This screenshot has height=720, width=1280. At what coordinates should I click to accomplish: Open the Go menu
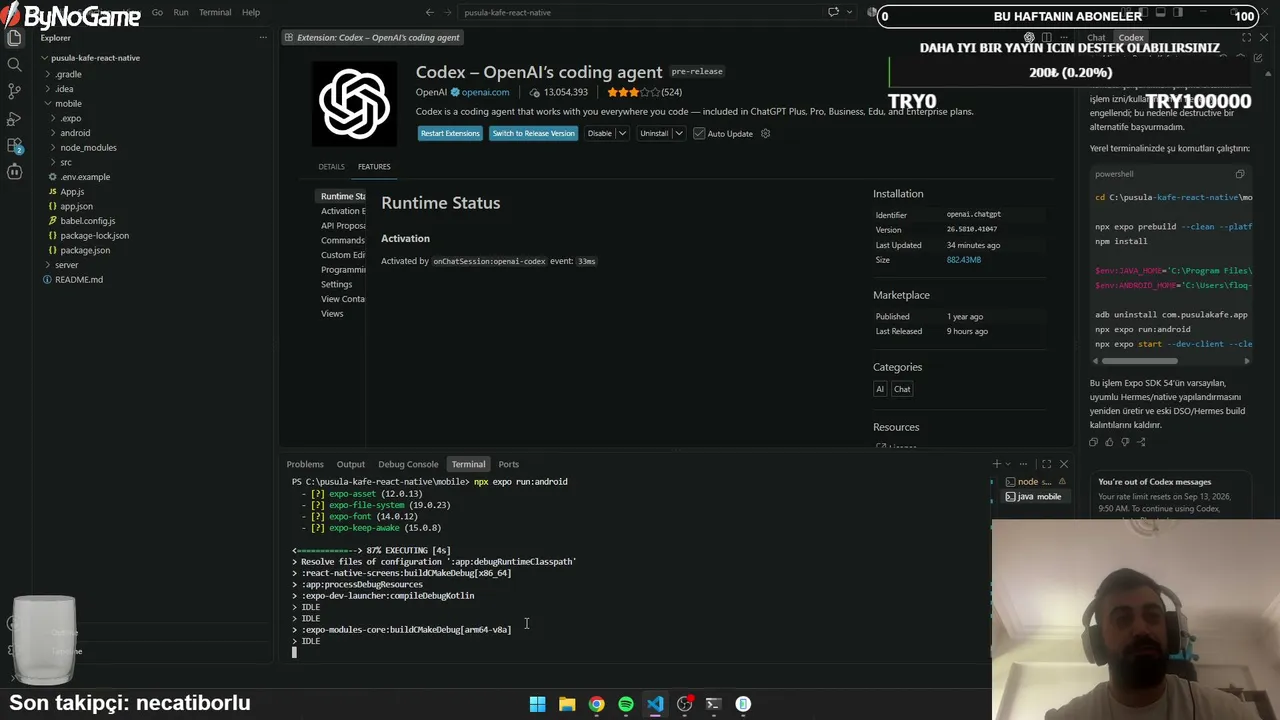click(157, 12)
